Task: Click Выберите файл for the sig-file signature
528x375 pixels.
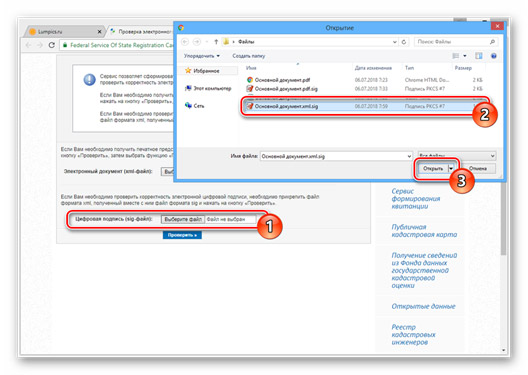Action: pos(183,219)
